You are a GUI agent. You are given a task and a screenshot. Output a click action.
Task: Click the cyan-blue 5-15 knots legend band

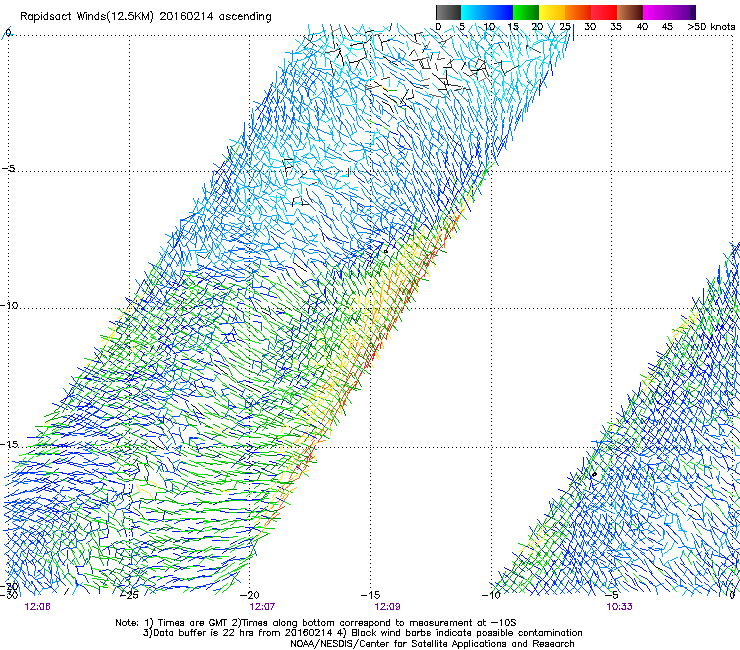pyautogui.click(x=487, y=12)
